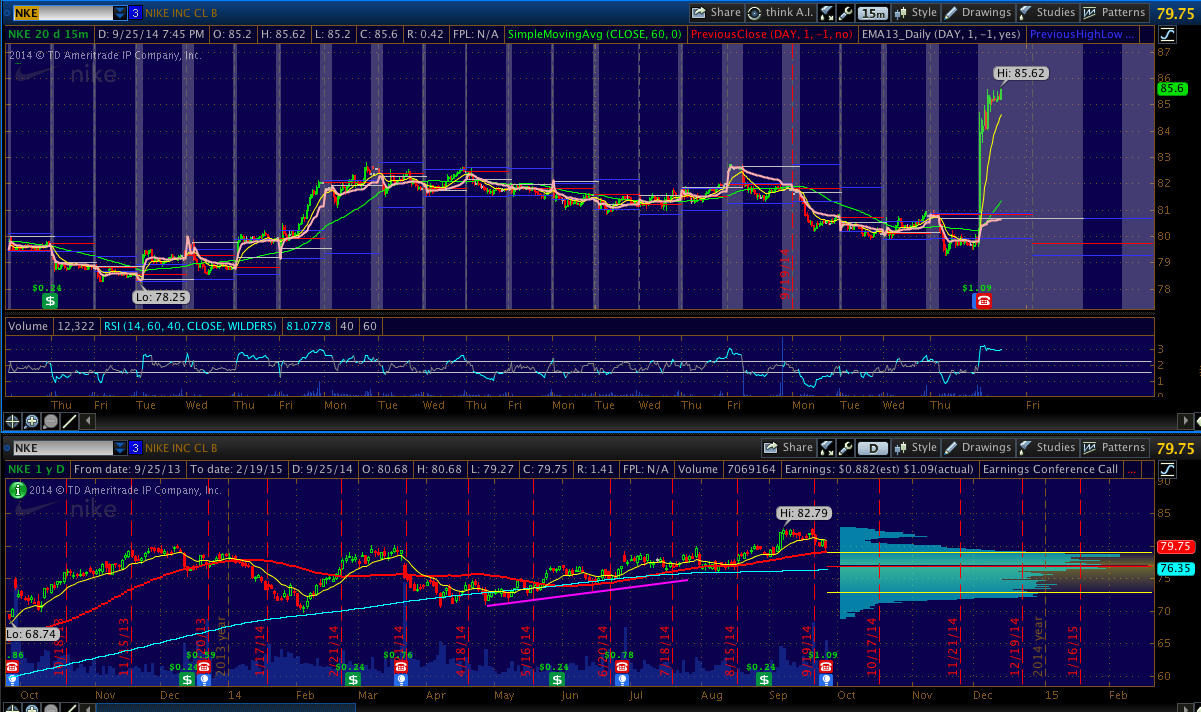Select the trendline drawing tool icon
The height and width of the screenshot is (712, 1201).
tap(68, 421)
